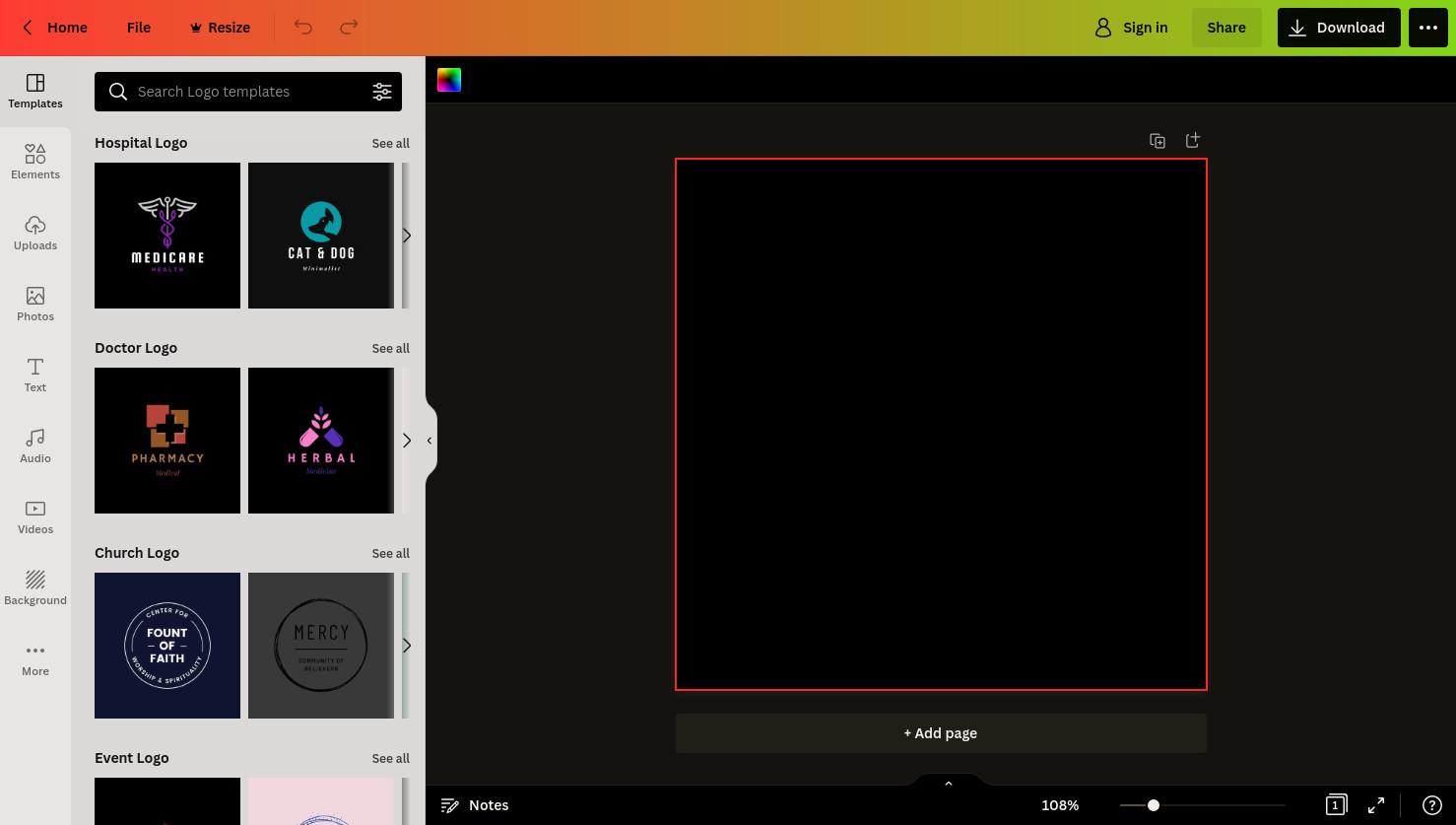The image size is (1456, 825).
Task: Open the help question mark icon
Action: coord(1432,805)
